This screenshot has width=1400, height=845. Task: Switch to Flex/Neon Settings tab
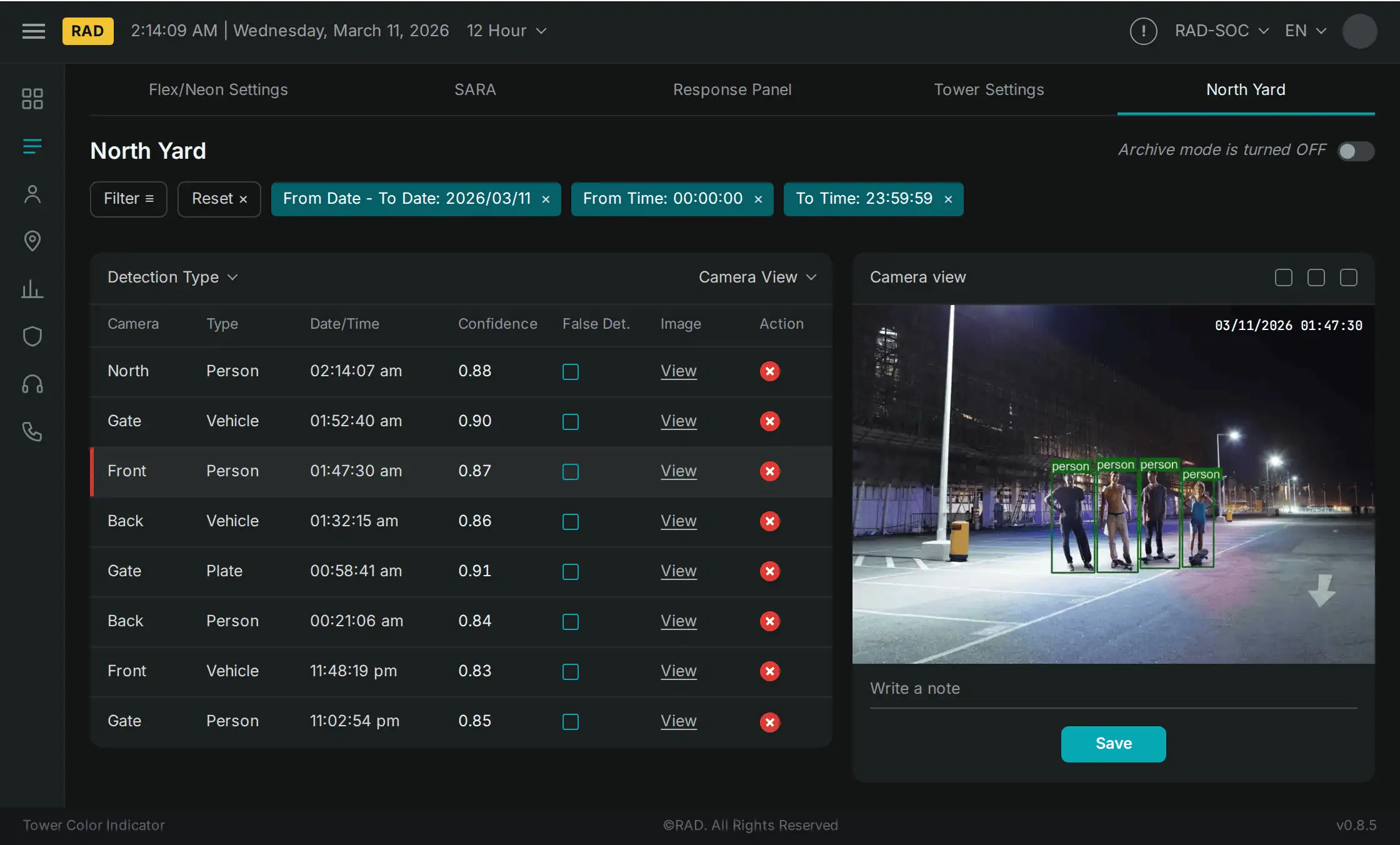point(218,90)
